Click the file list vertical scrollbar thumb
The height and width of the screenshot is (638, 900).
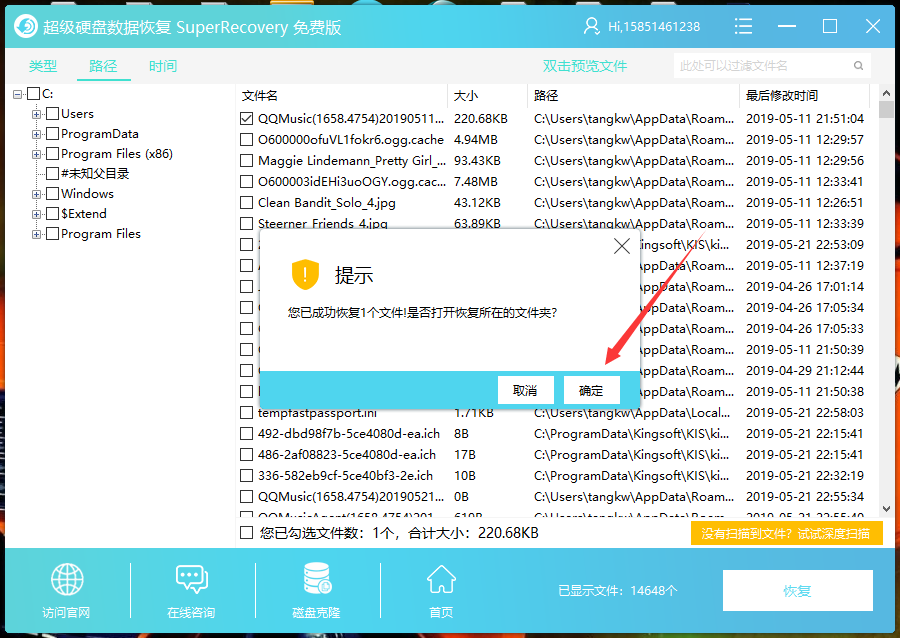tap(886, 109)
